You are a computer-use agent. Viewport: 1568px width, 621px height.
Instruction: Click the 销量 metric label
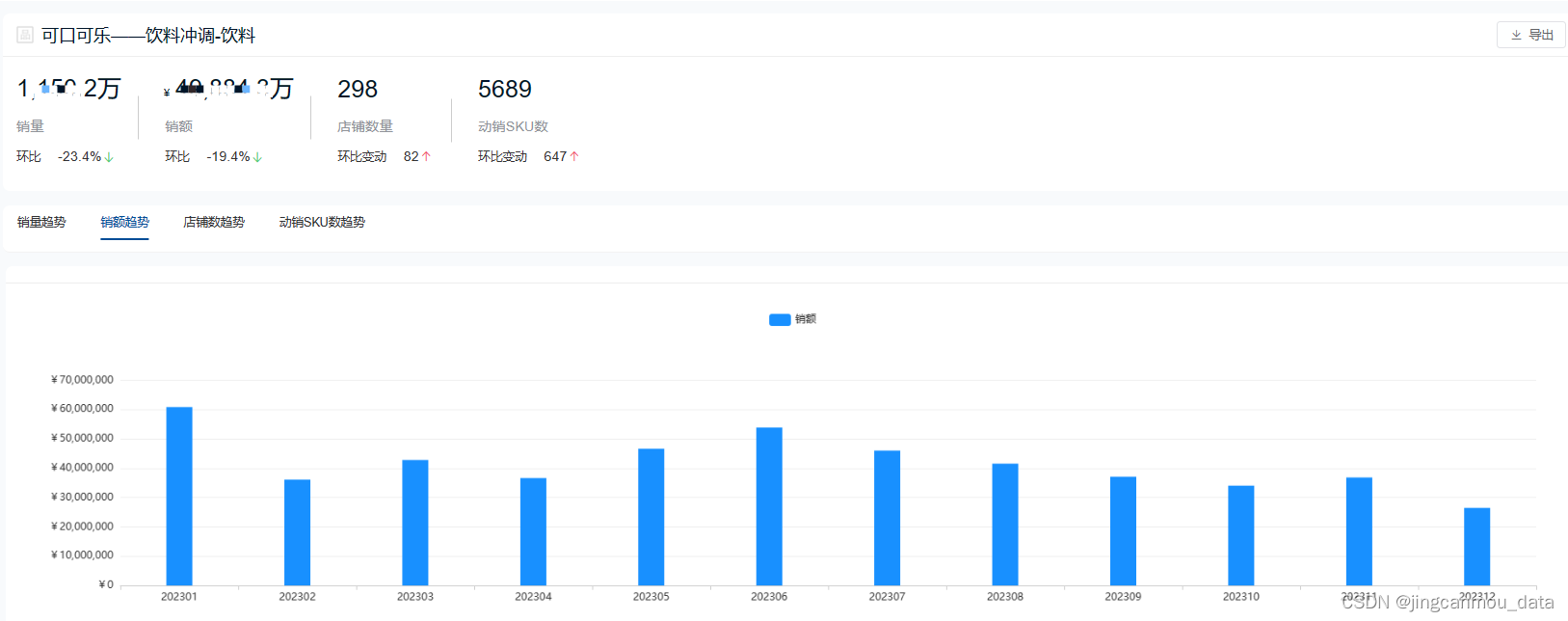click(30, 126)
